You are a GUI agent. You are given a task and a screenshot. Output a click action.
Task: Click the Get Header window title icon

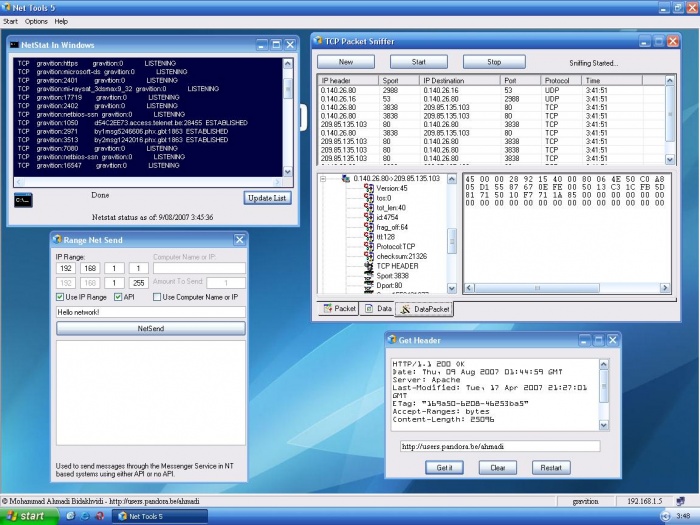[391, 339]
